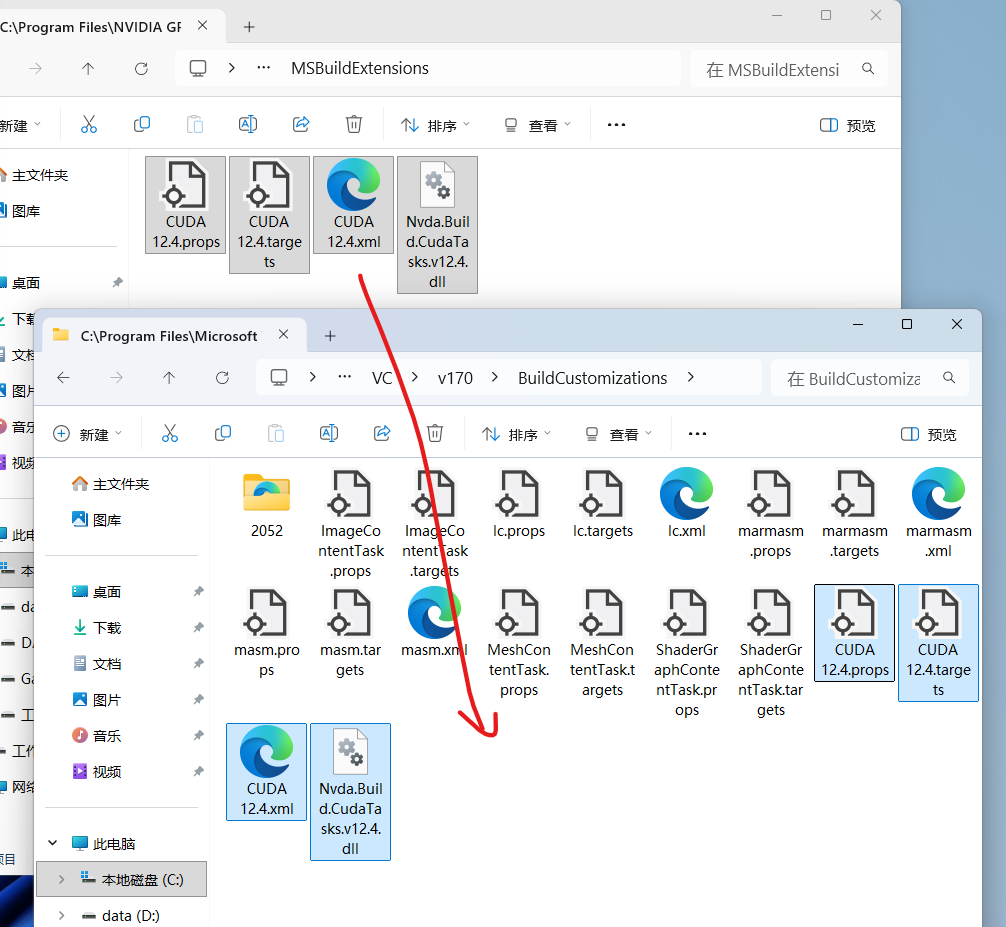Select the 2052 folder
This screenshot has width=1006, height=927.
coord(267,505)
